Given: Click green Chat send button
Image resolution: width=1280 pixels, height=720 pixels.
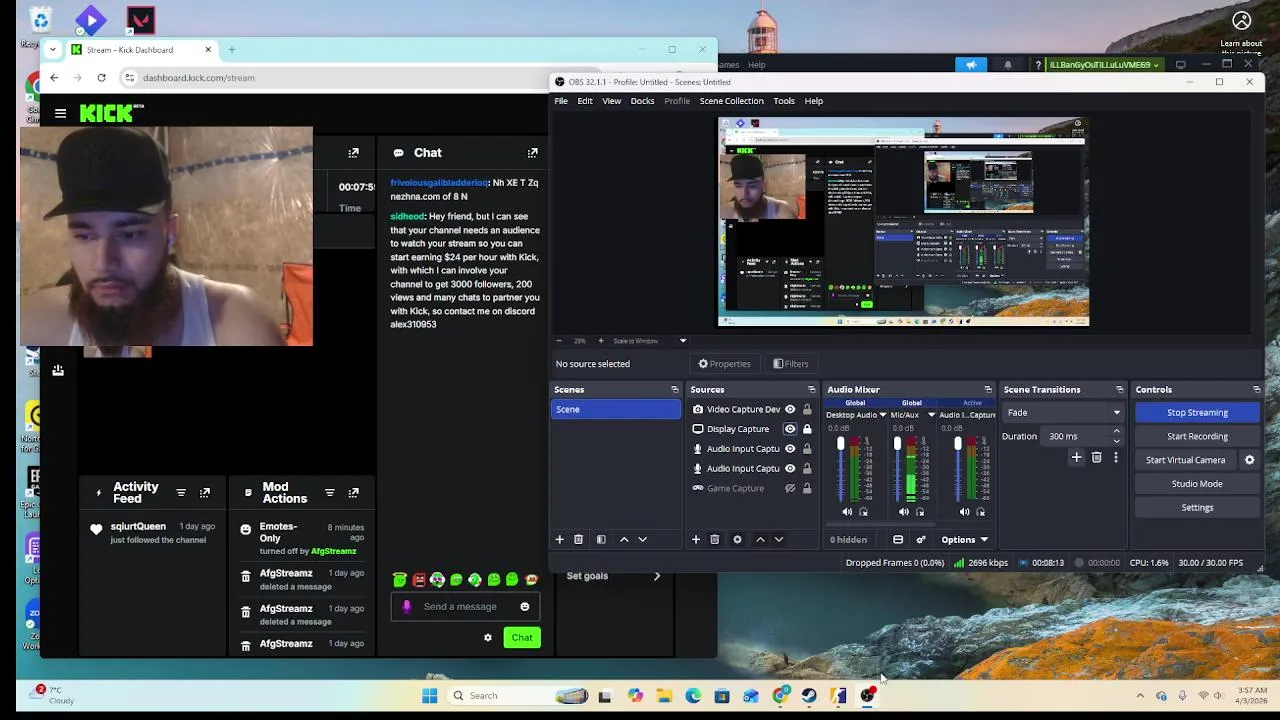Looking at the screenshot, I should click(522, 638).
